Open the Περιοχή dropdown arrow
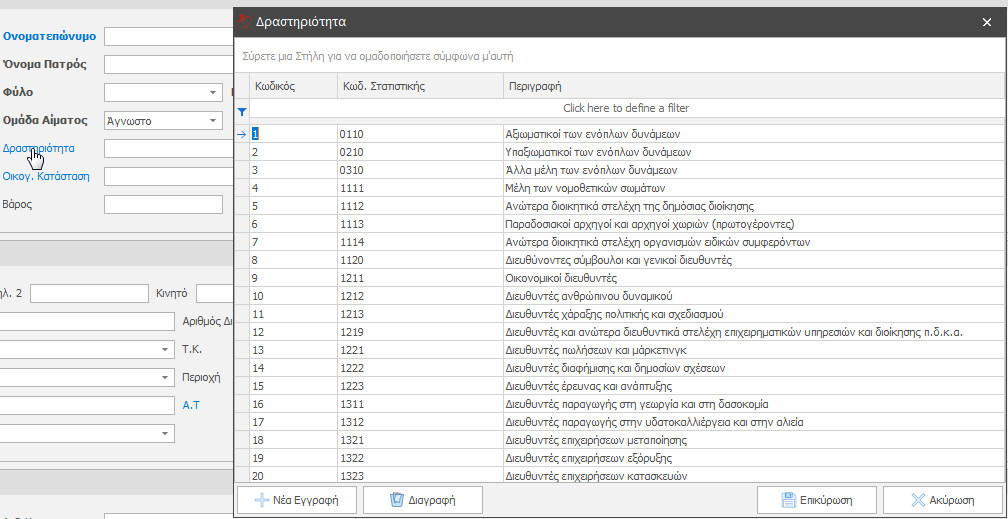1008x519 pixels. [x=164, y=377]
